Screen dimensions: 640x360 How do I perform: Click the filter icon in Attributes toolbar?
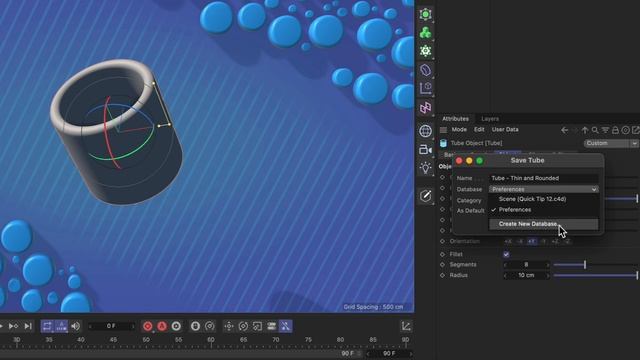point(605,130)
